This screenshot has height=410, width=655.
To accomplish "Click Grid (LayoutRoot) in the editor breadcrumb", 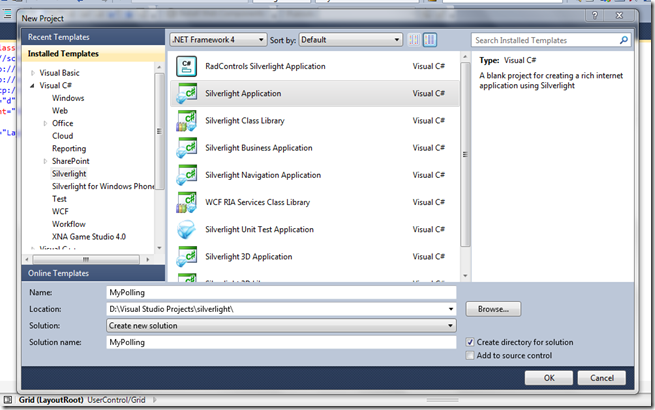I will 51,400.
